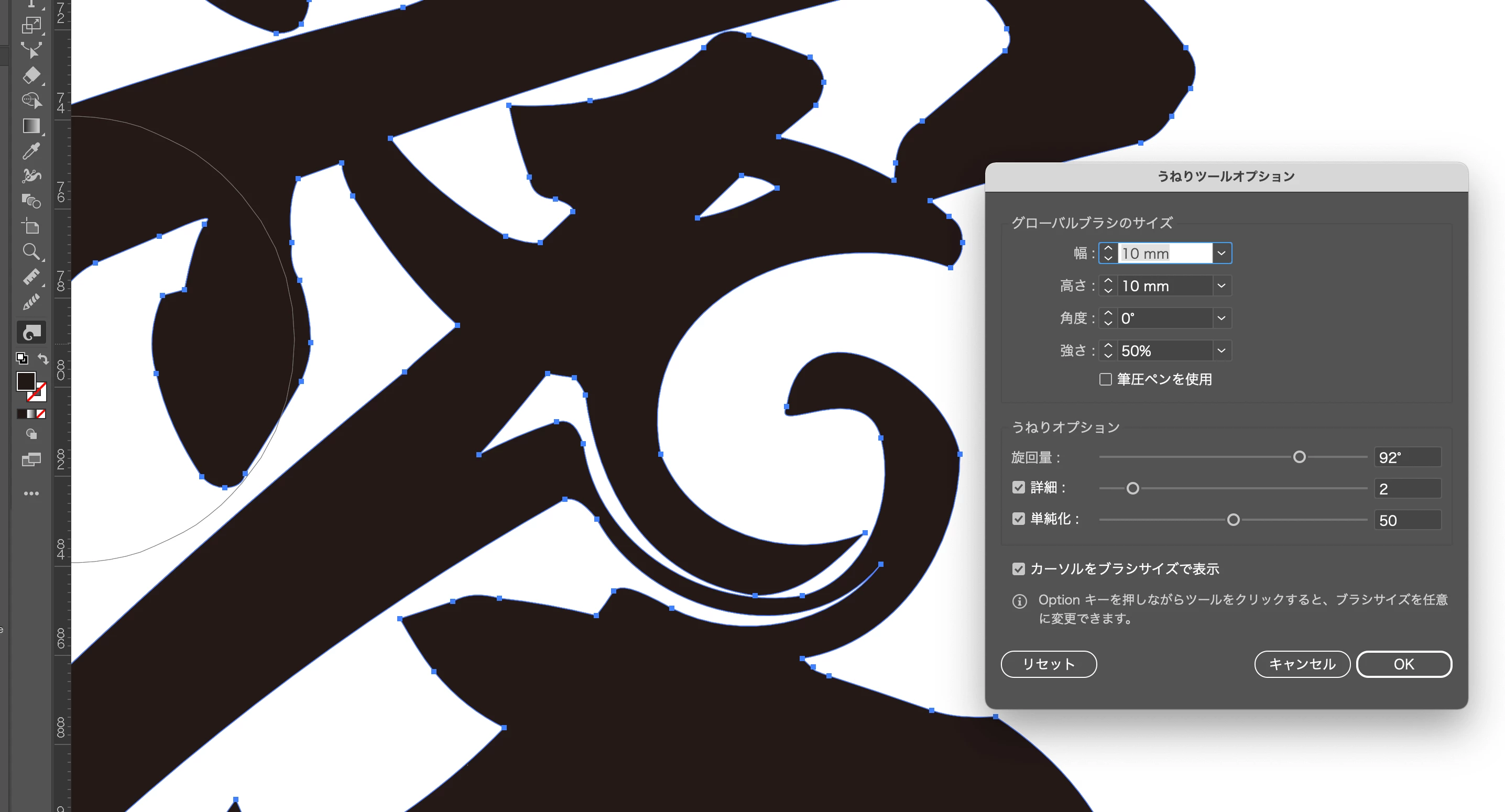Select the Gradient tool
The image size is (1505, 812).
point(31,126)
